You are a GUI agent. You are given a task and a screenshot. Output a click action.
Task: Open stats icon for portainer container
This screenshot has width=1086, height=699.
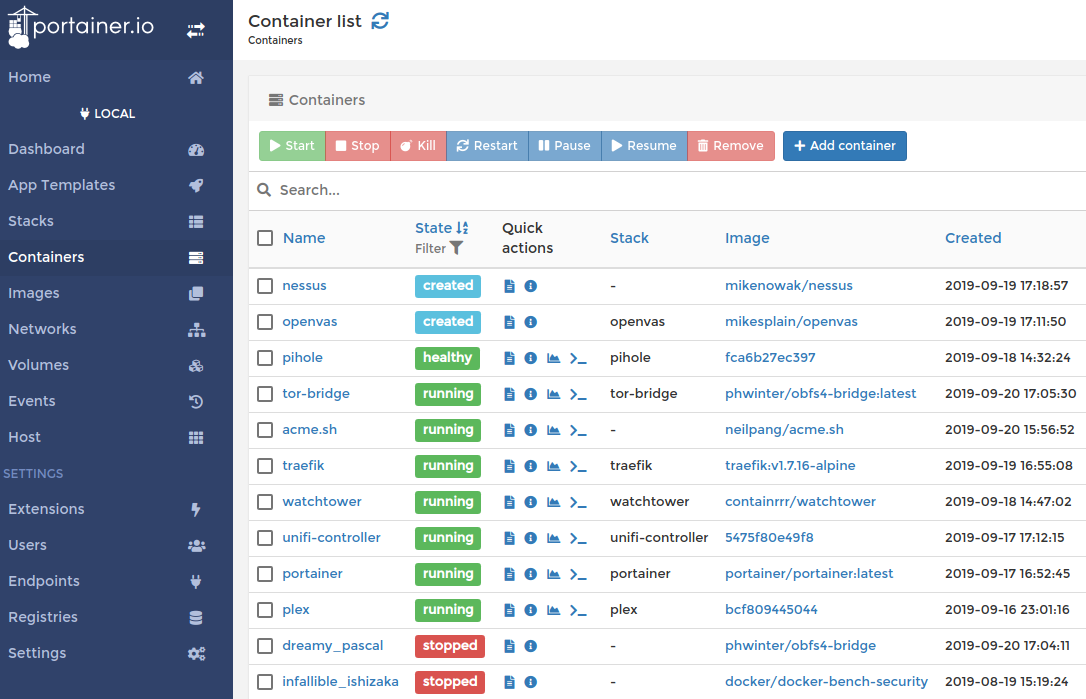553,574
